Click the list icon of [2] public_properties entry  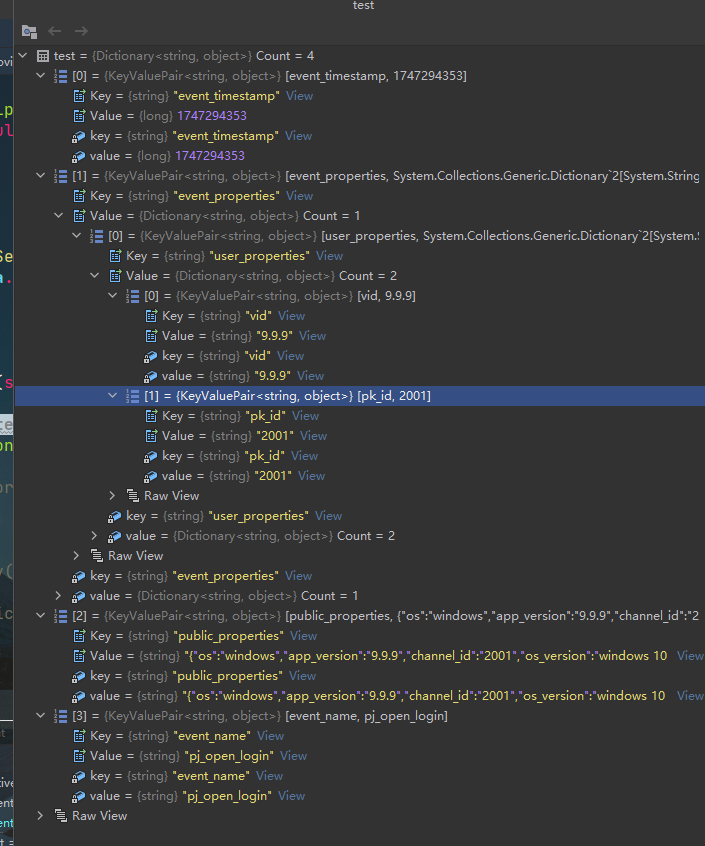tap(60, 616)
